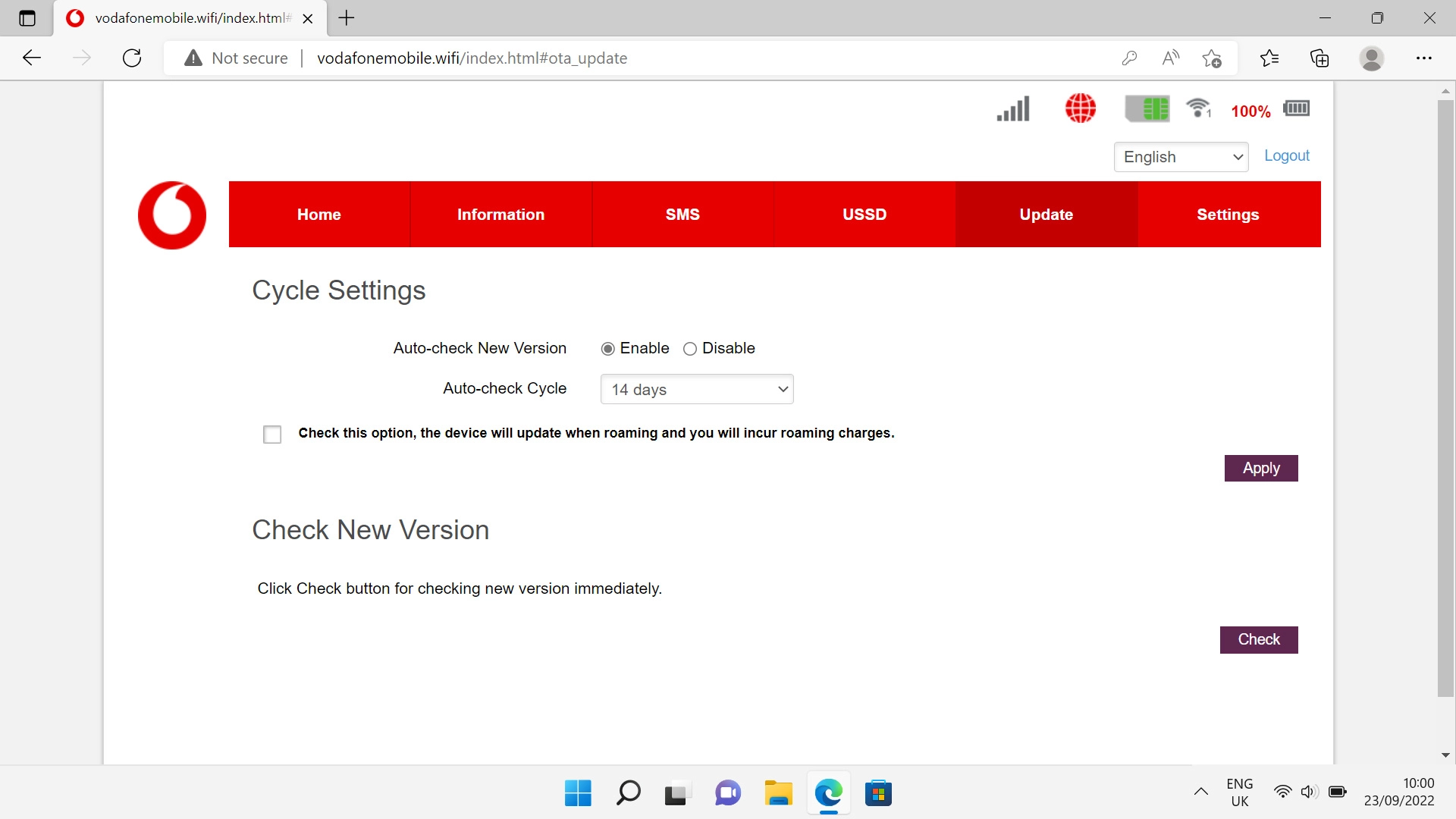
Task: Click the red globe roaming icon
Action: [x=1080, y=108]
